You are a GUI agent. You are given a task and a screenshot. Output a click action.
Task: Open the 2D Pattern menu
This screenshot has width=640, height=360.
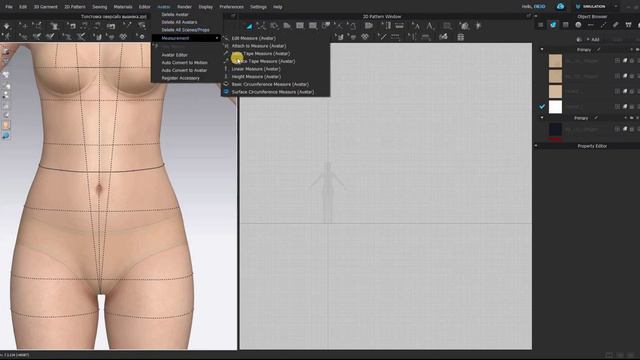(x=75, y=7)
